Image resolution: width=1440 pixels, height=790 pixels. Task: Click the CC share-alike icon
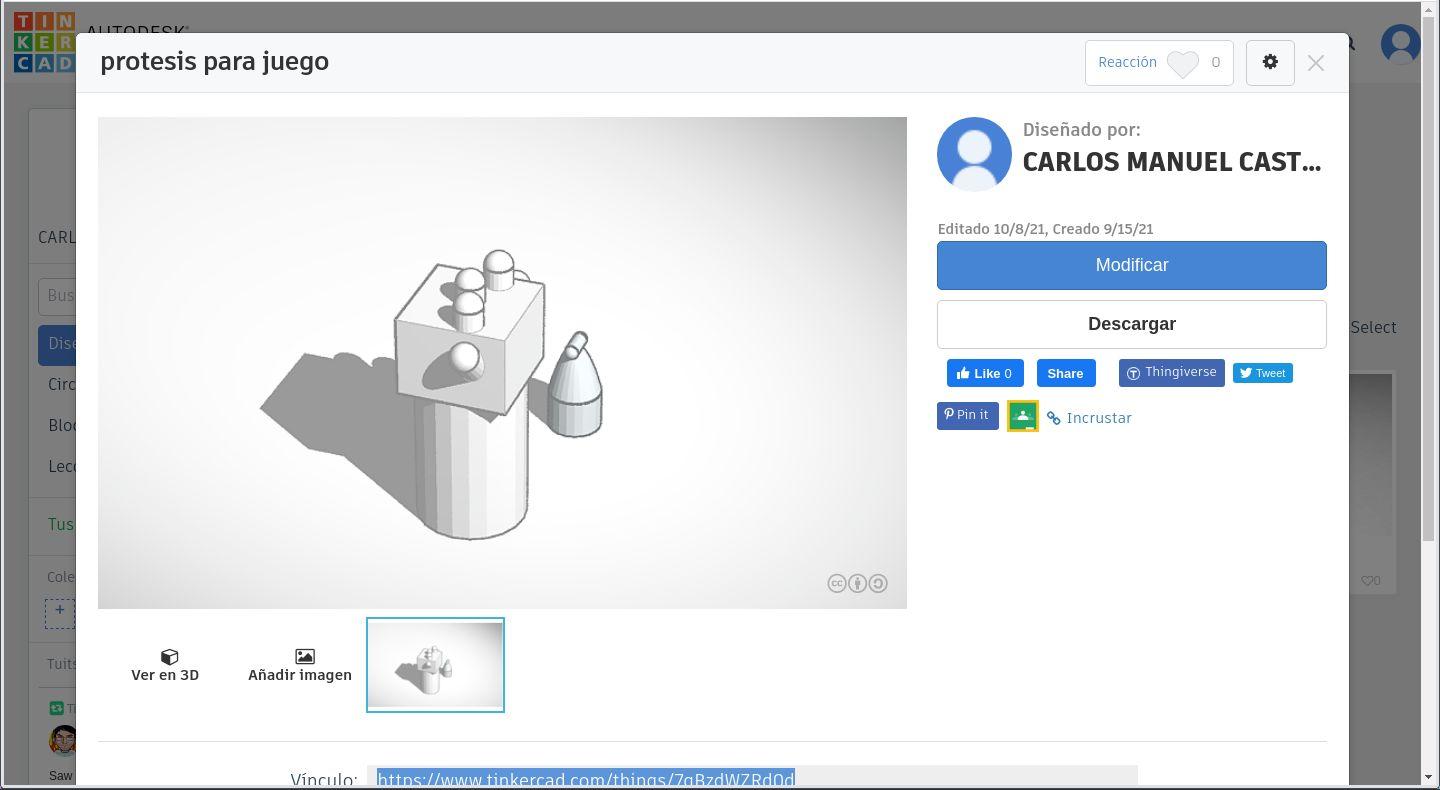pos(878,583)
